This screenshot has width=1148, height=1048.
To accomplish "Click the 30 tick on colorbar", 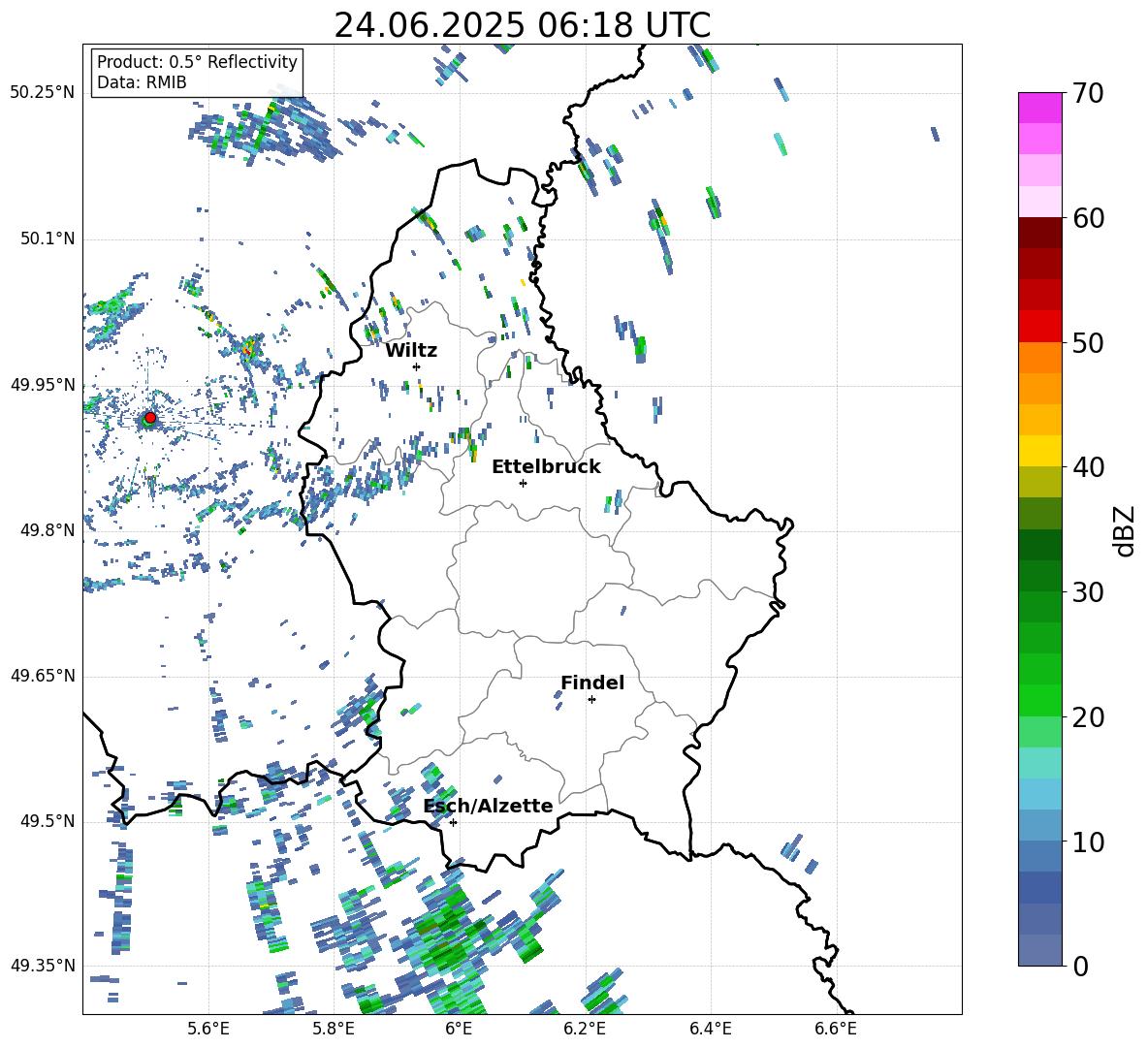I will click(x=1088, y=591).
